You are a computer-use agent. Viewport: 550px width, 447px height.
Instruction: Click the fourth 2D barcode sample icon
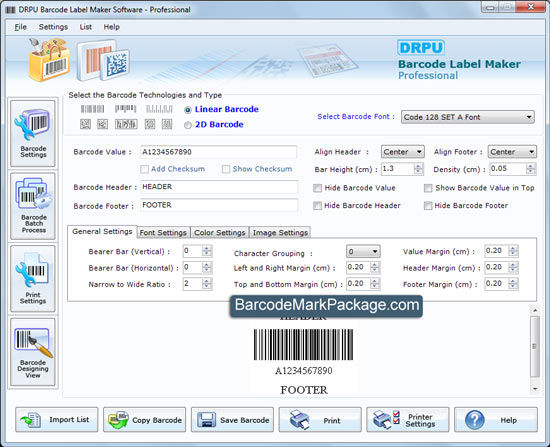click(x=150, y=124)
